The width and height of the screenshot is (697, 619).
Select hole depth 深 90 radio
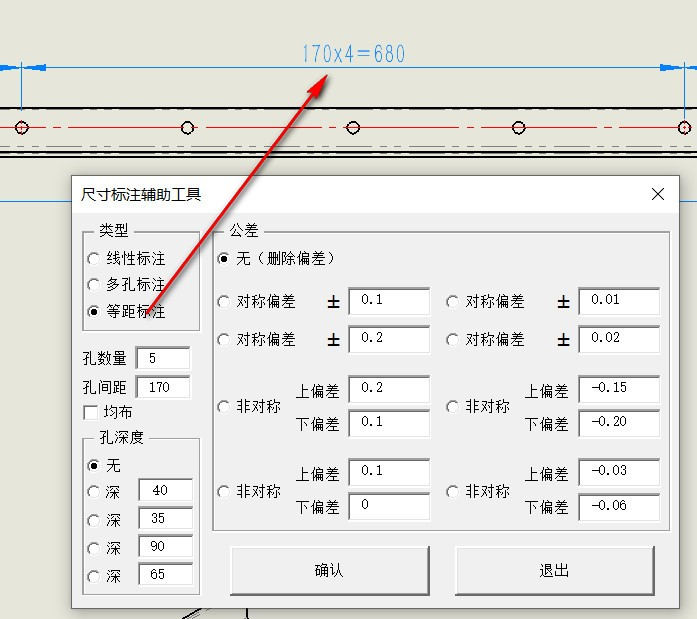point(93,548)
